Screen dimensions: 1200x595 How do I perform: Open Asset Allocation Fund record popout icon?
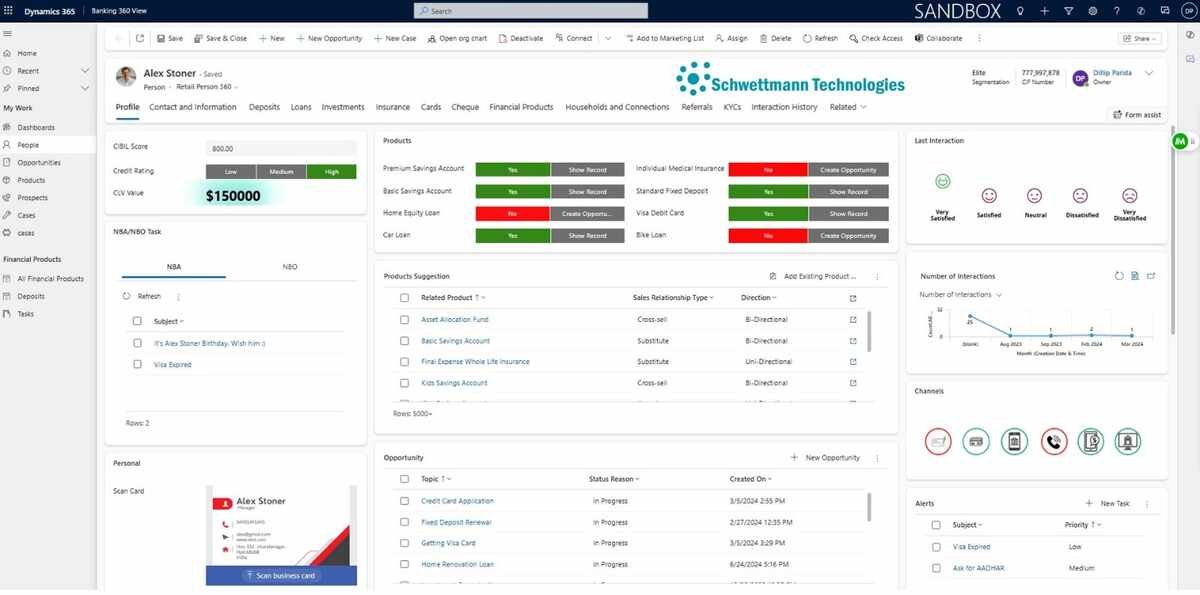click(853, 320)
